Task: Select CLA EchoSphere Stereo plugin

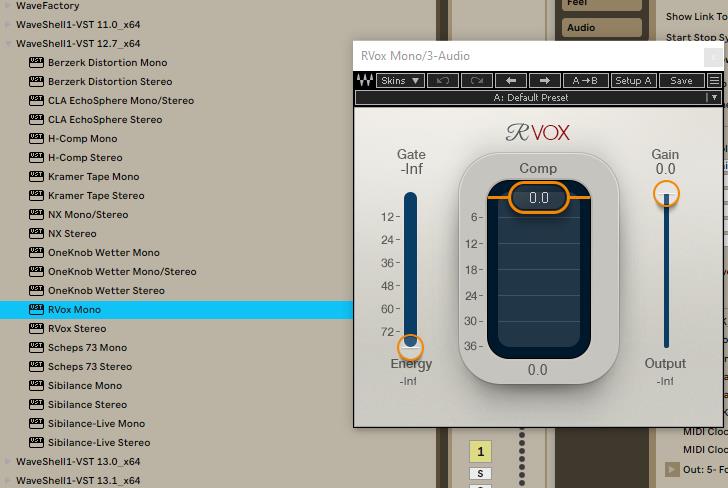Action: click(105, 119)
